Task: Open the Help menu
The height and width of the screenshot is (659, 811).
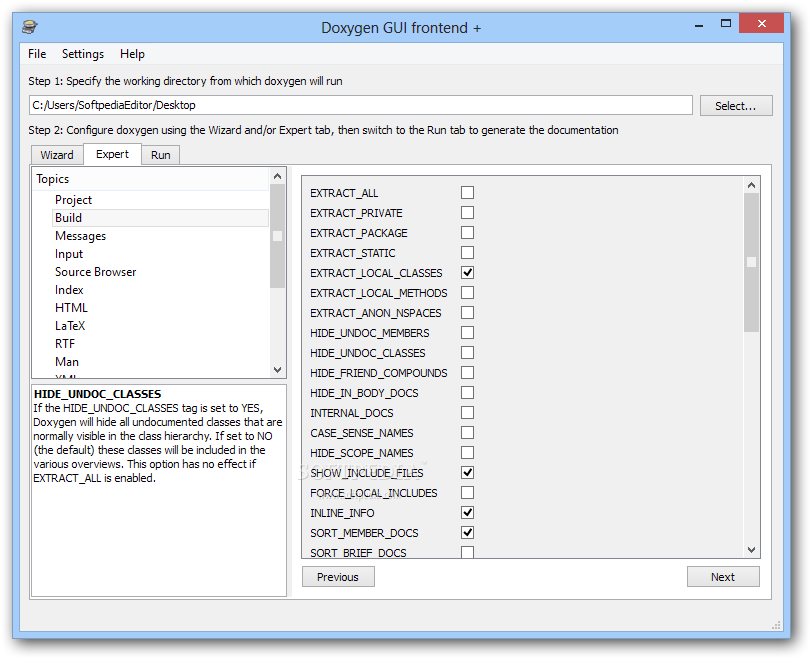Action: coord(132,54)
